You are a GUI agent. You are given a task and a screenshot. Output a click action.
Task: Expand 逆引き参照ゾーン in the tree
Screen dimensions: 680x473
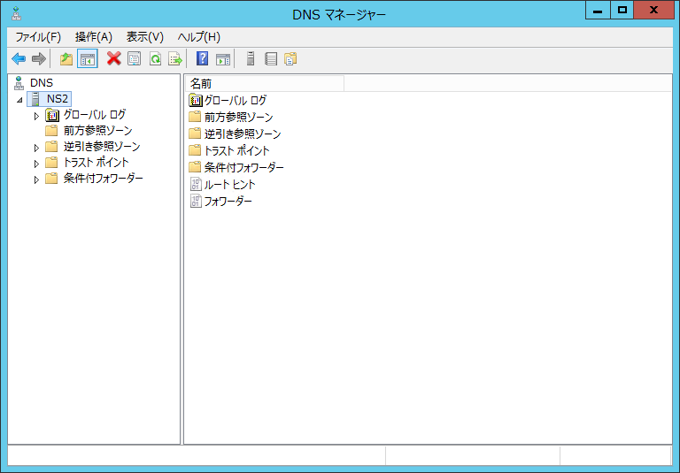36,148
